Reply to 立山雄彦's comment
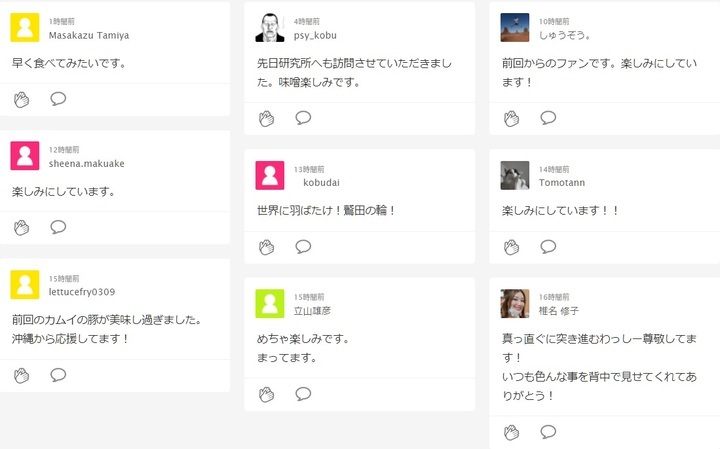This screenshot has width=720, height=449. point(303,394)
